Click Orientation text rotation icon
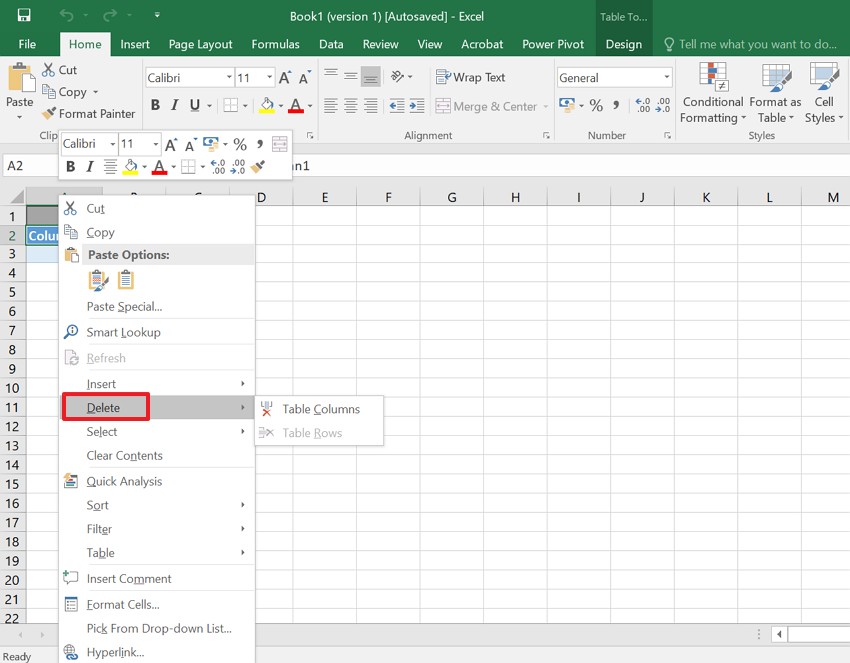850x663 pixels. tap(397, 76)
